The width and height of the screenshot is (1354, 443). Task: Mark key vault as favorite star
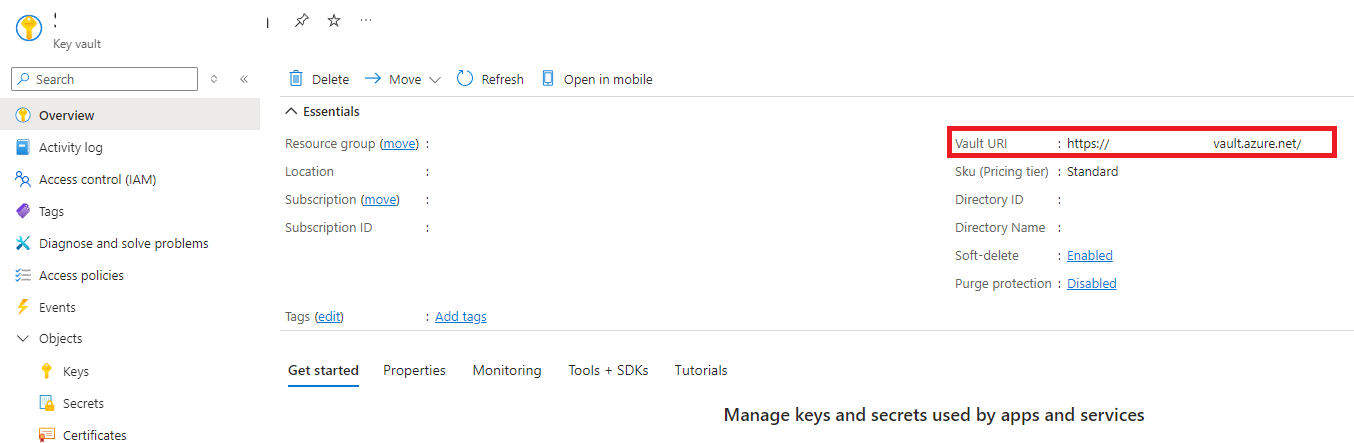pyautogui.click(x=334, y=20)
